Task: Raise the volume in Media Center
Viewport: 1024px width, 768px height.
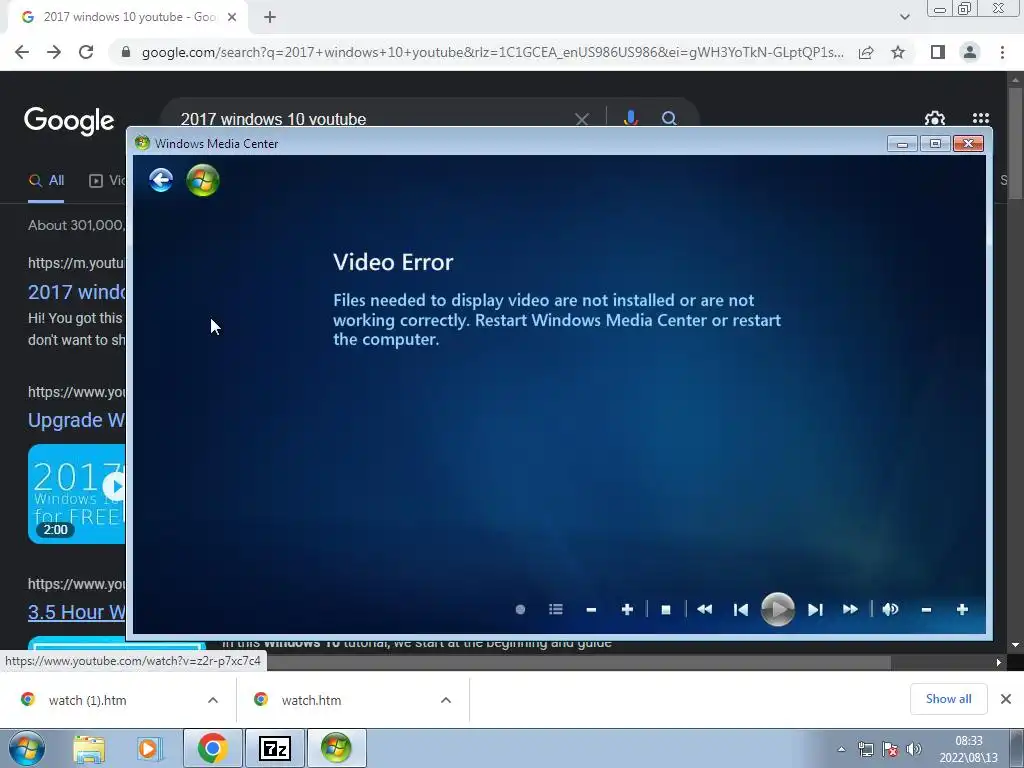Action: [x=962, y=609]
